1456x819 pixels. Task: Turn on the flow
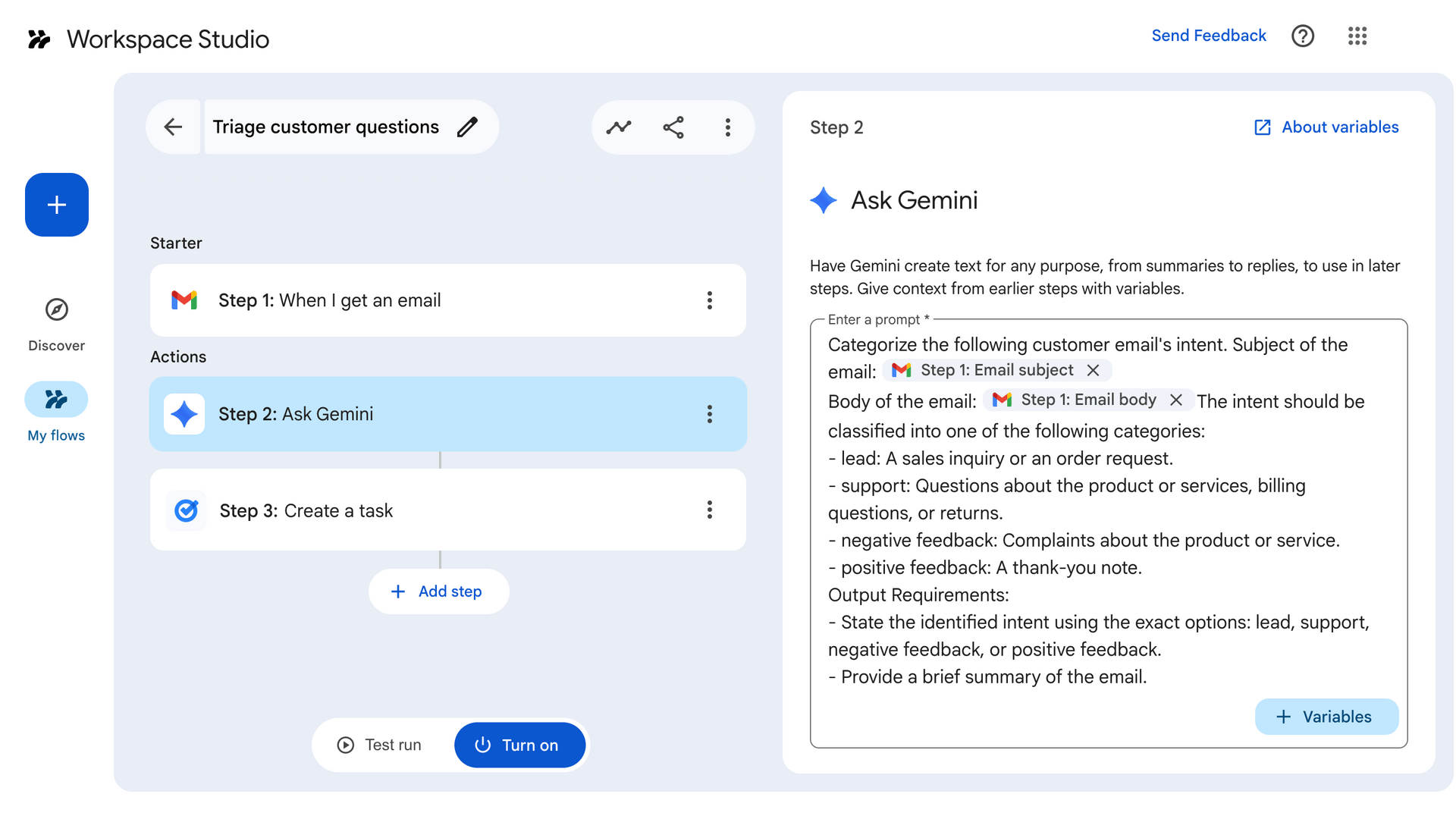click(x=519, y=745)
